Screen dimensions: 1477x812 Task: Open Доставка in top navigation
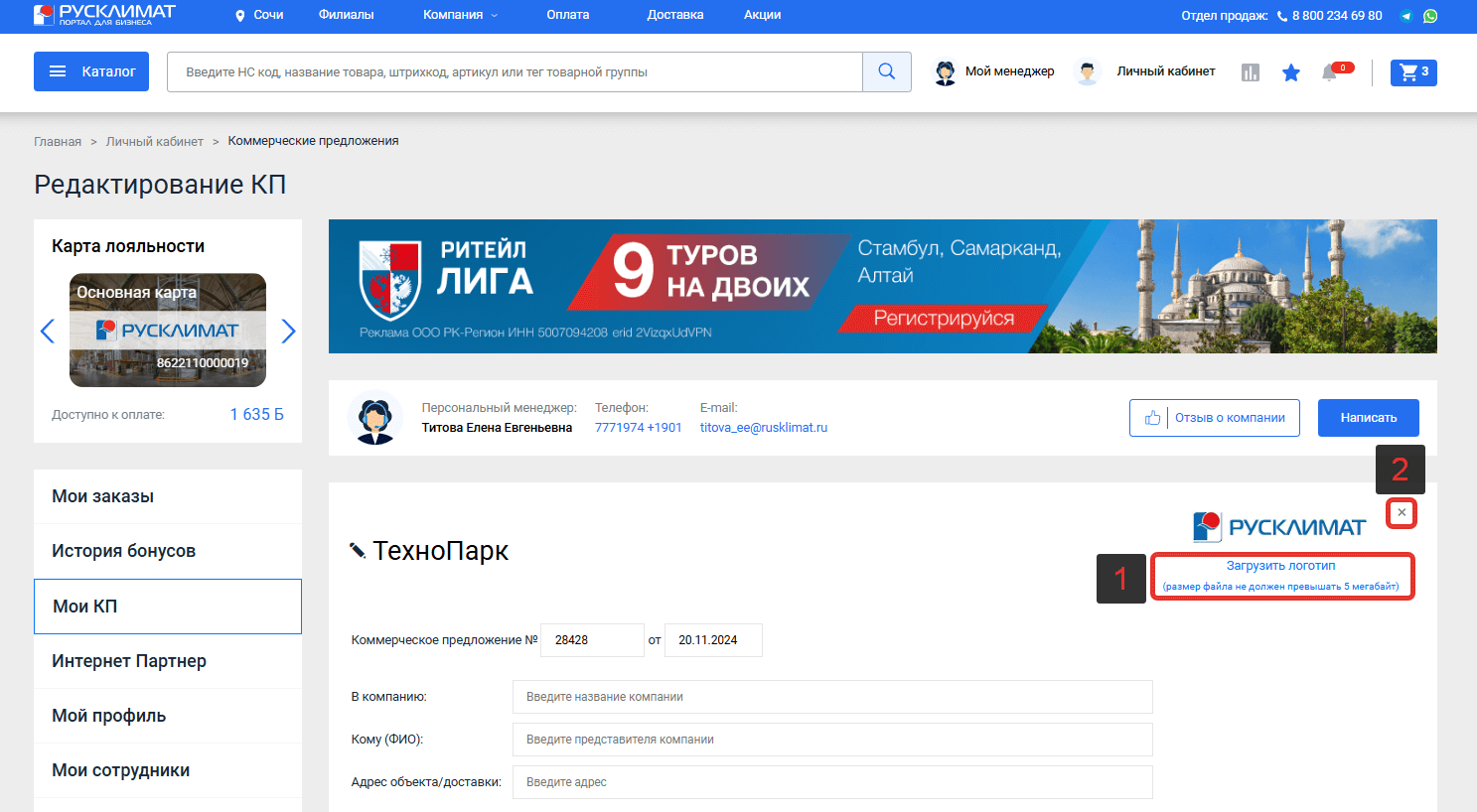pos(675,15)
